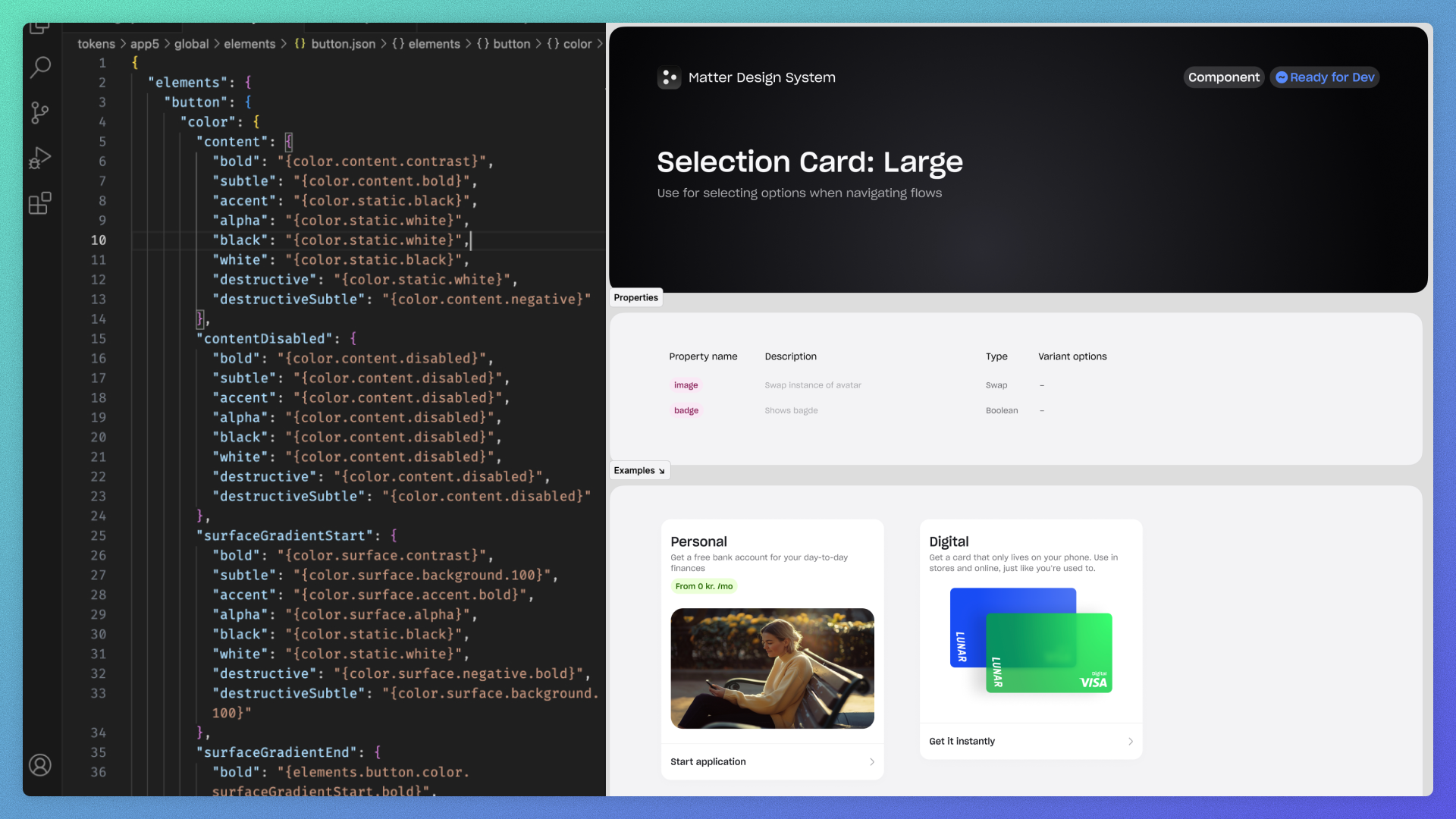Screen dimensions: 1456x819
Task: Click line number 25 in gutter
Action: tap(99, 536)
